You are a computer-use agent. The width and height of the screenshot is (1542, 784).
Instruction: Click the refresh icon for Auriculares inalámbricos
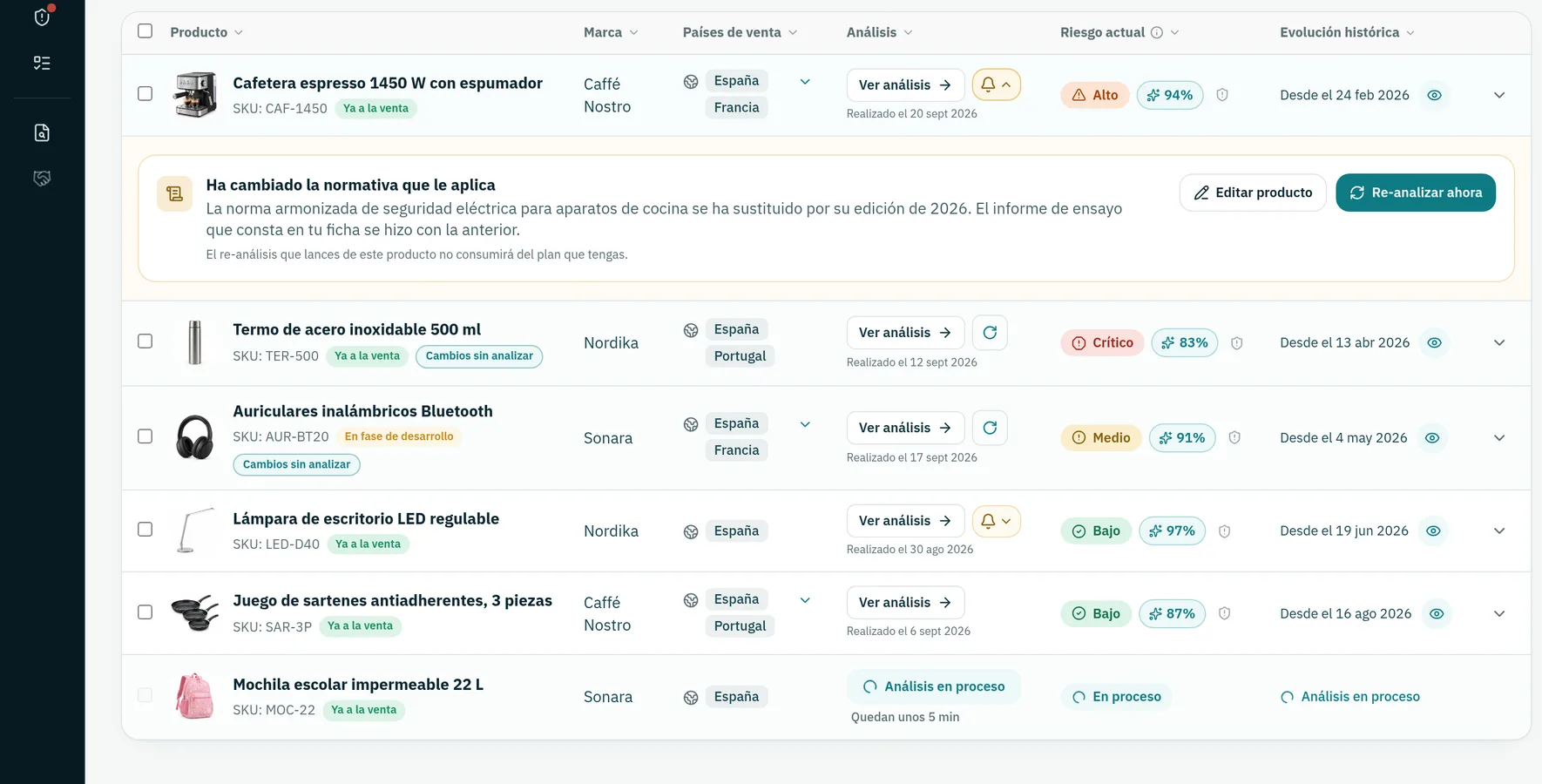[x=990, y=428]
